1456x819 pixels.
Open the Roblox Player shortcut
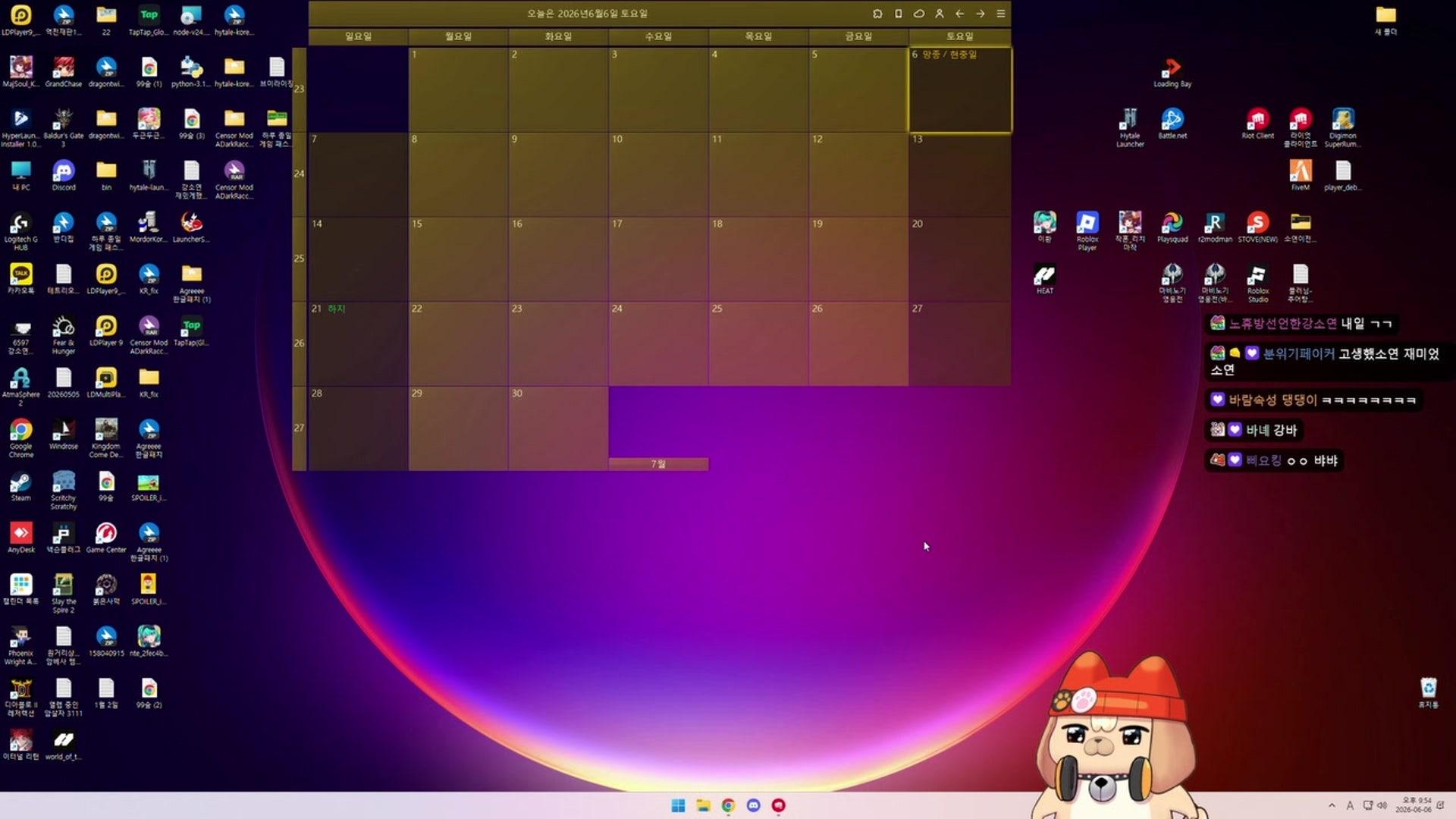pos(1087,231)
